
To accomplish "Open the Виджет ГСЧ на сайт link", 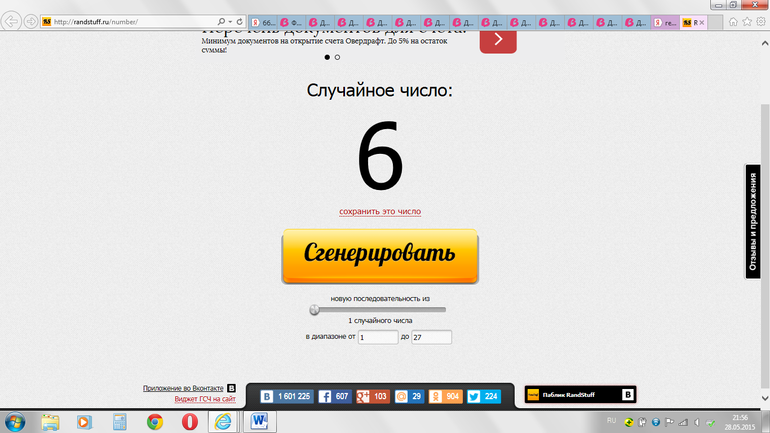I will (205, 399).
